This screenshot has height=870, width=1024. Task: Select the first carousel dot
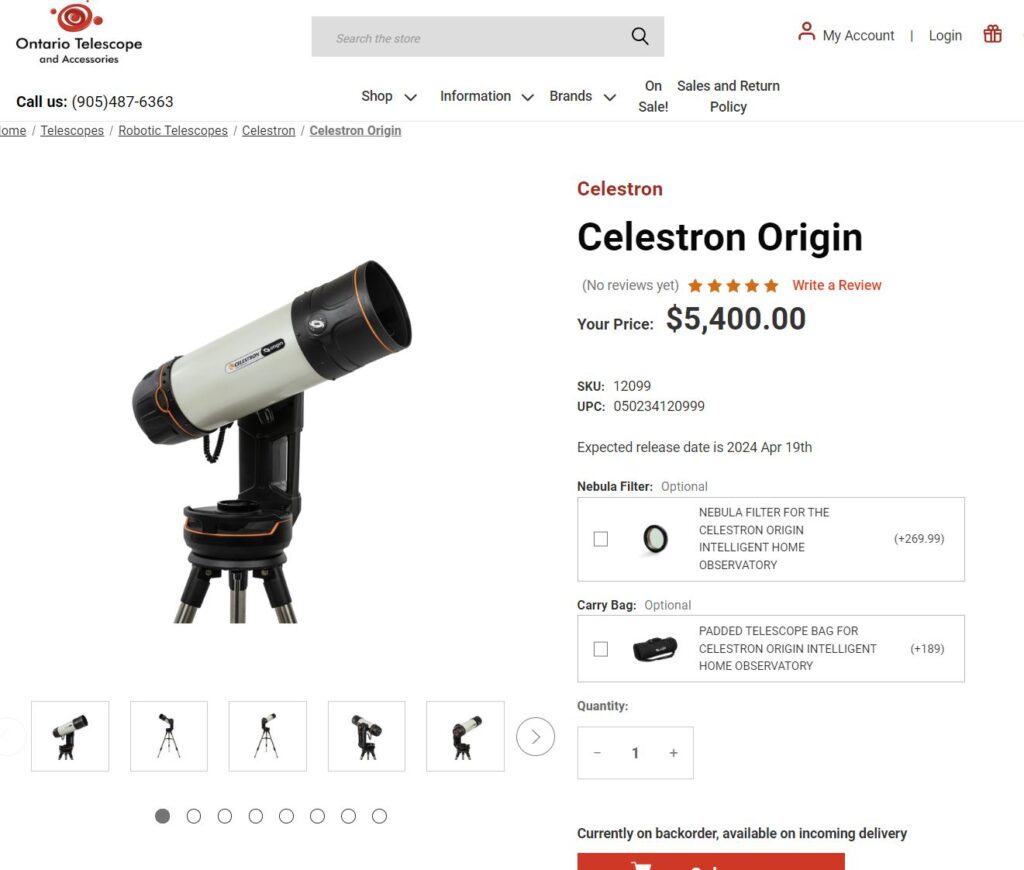pyautogui.click(x=163, y=816)
